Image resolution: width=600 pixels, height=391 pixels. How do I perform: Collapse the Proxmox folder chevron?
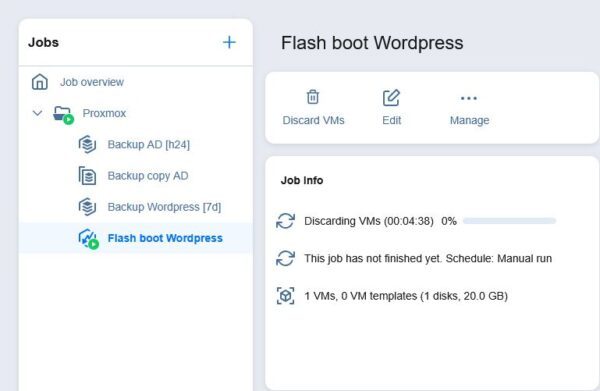(x=37, y=113)
